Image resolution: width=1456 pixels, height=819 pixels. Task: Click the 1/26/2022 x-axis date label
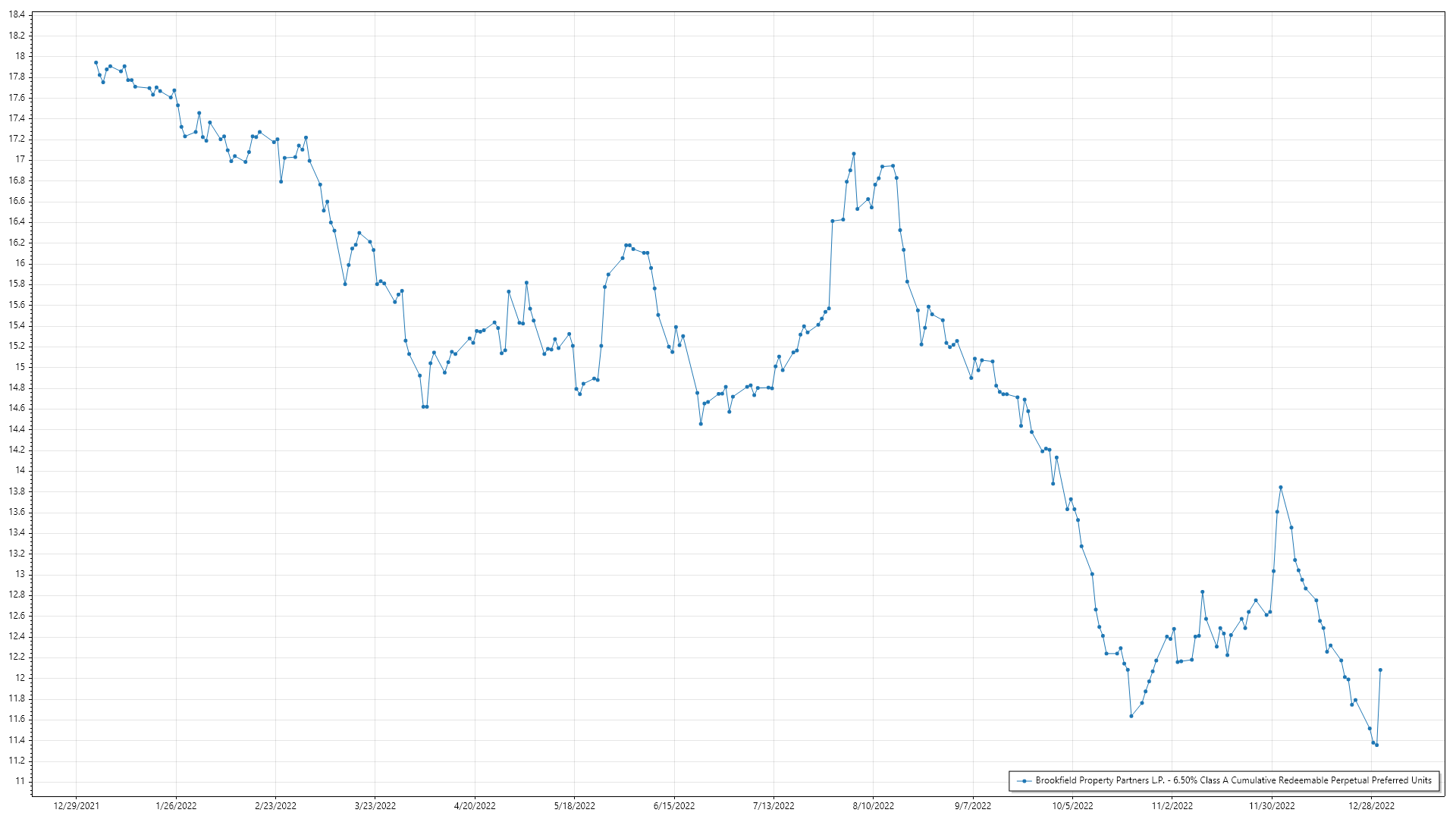[x=176, y=806]
